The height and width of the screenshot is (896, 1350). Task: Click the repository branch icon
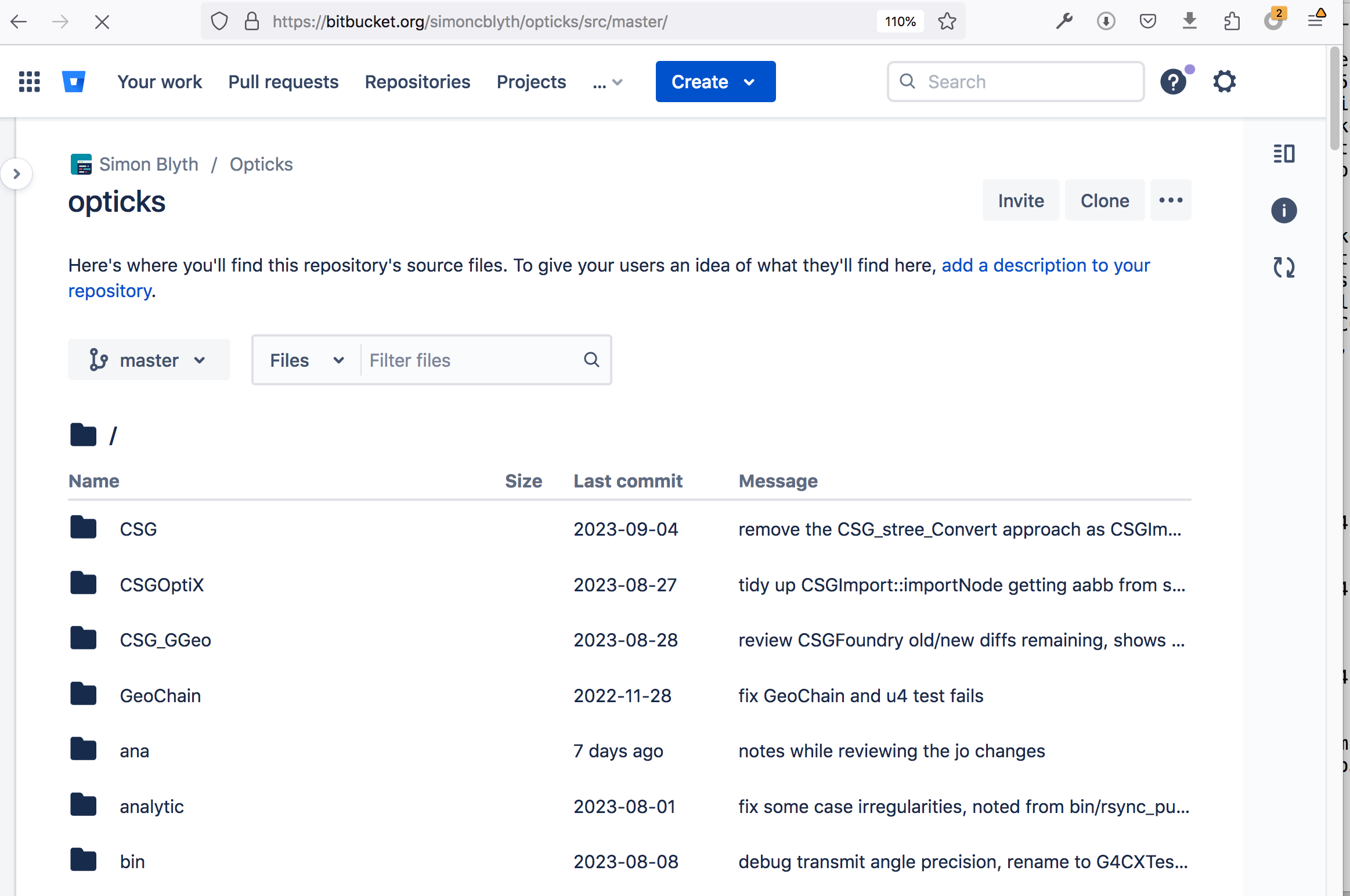[97, 359]
